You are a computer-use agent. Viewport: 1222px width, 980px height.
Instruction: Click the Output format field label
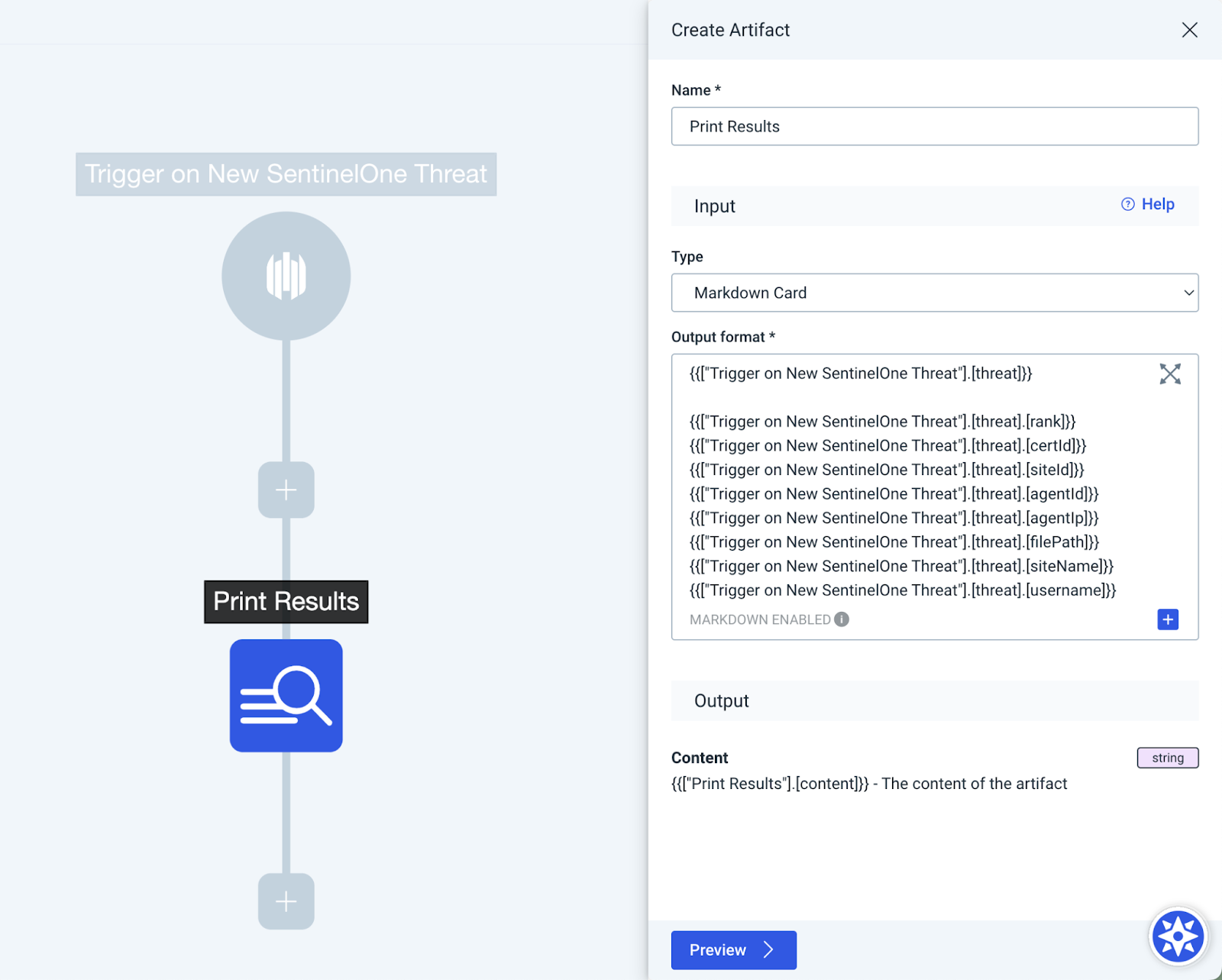(723, 337)
